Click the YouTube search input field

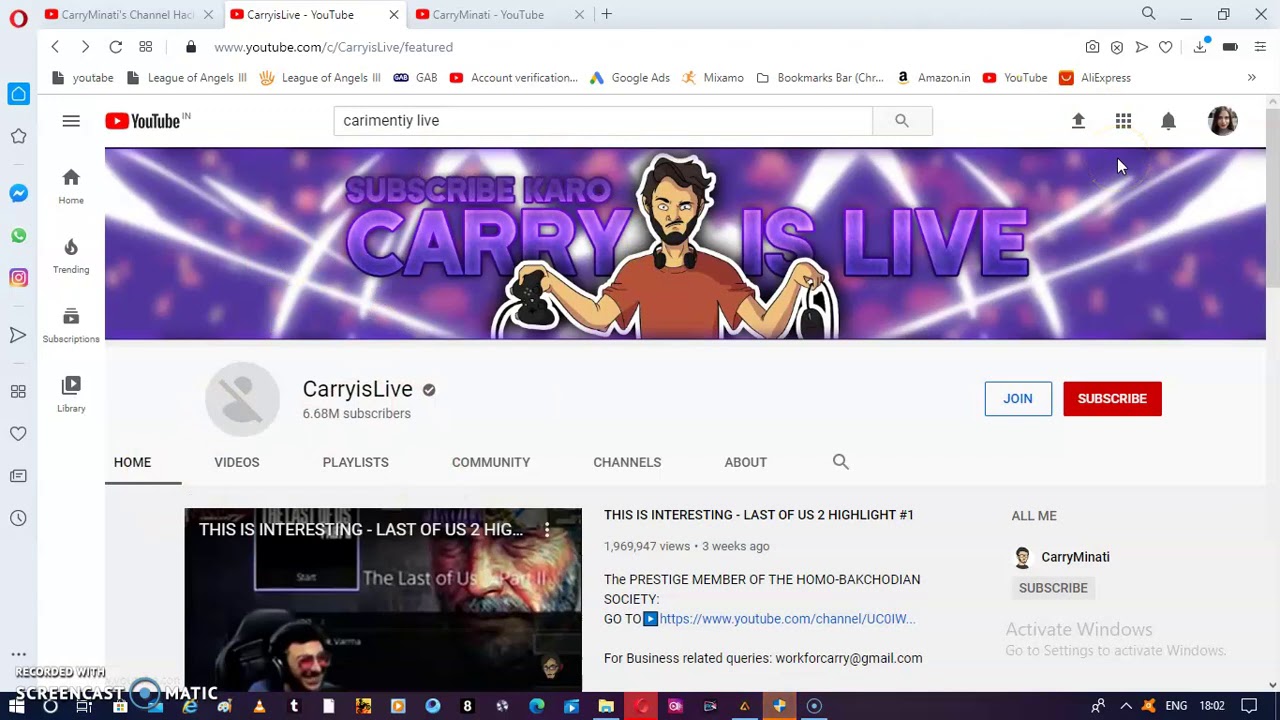tap(603, 121)
